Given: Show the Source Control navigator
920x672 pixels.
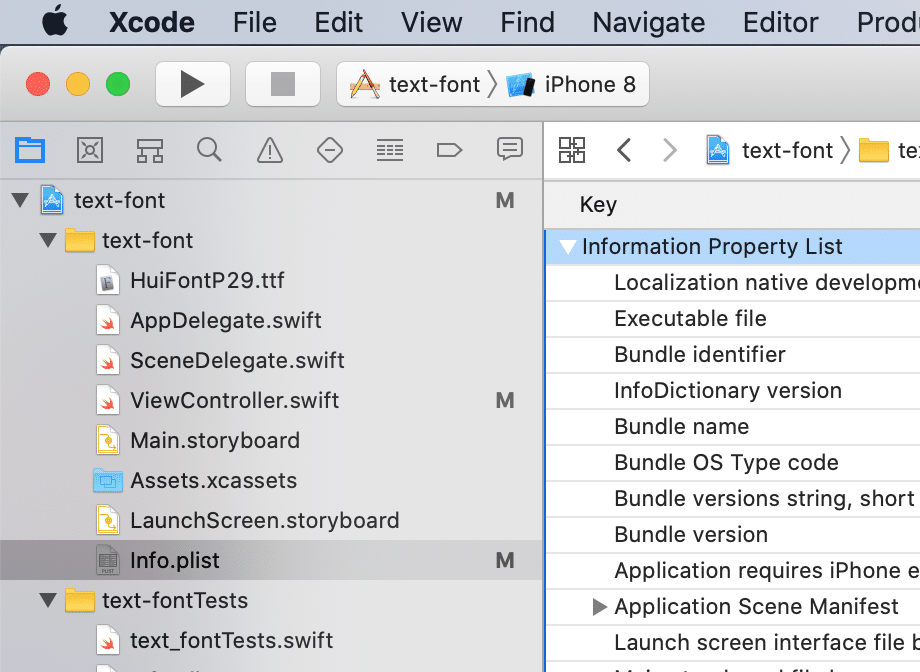Looking at the screenshot, I should tap(90, 150).
